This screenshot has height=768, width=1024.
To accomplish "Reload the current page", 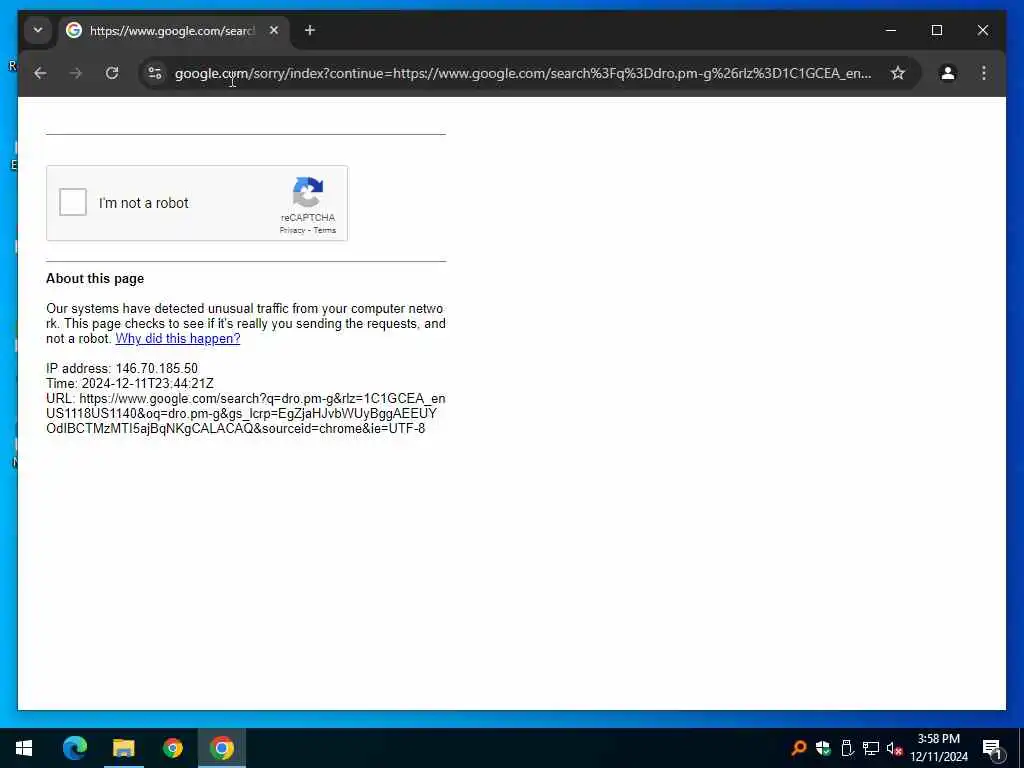I will pyautogui.click(x=112, y=73).
